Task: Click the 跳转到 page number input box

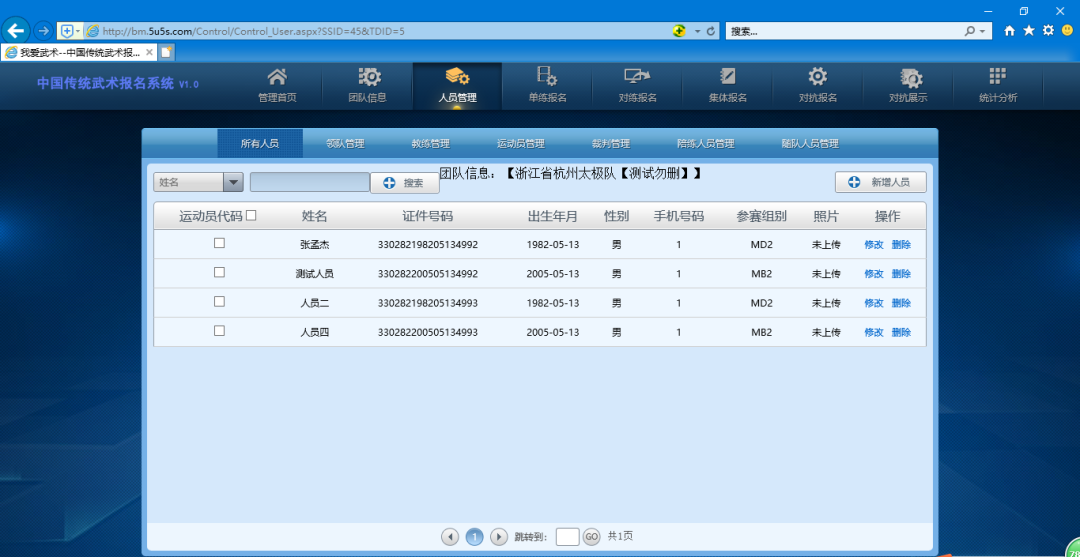Action: click(567, 537)
